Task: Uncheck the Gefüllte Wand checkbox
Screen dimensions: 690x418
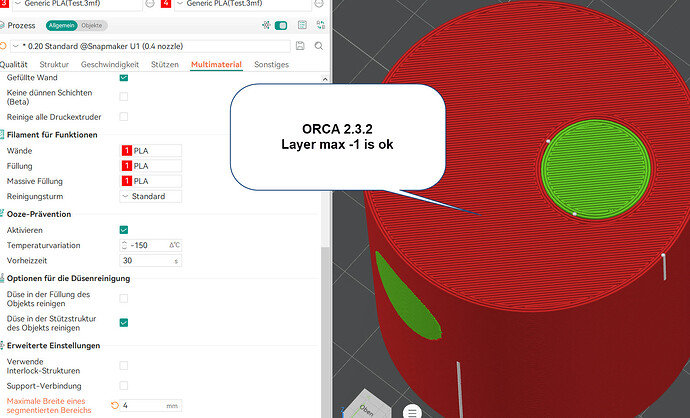Action: [x=124, y=77]
